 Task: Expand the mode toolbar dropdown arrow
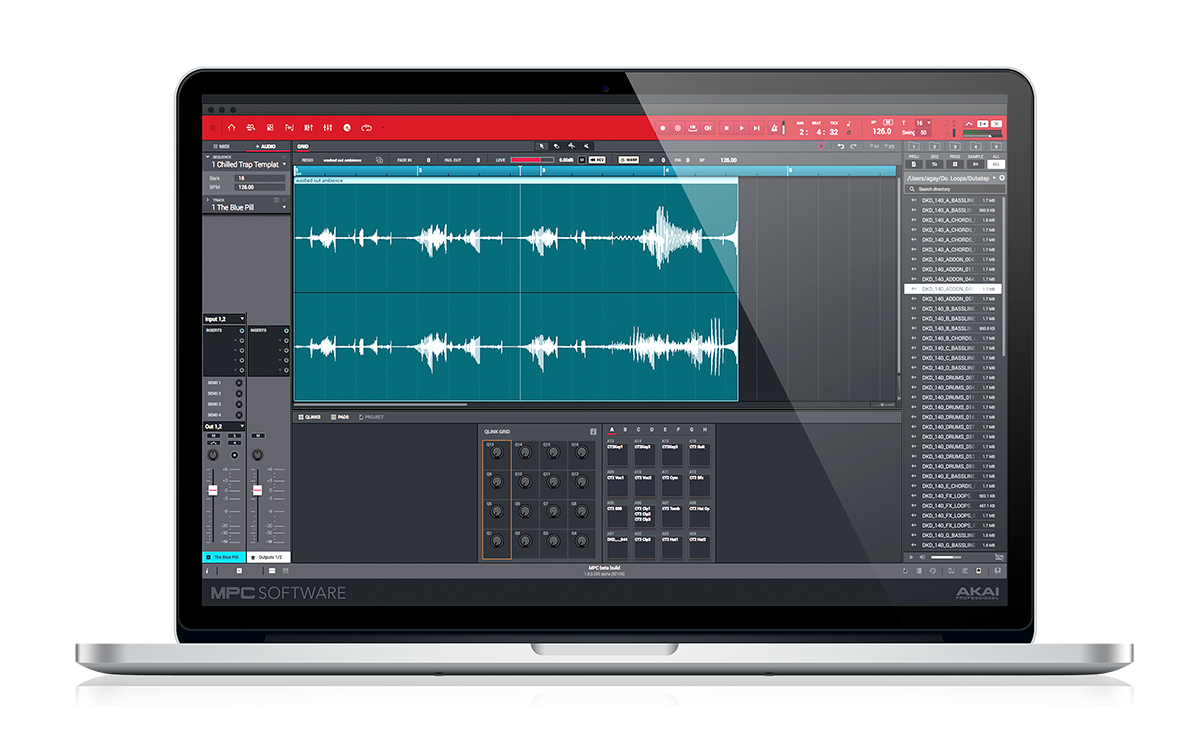pyautogui.click(x=383, y=127)
